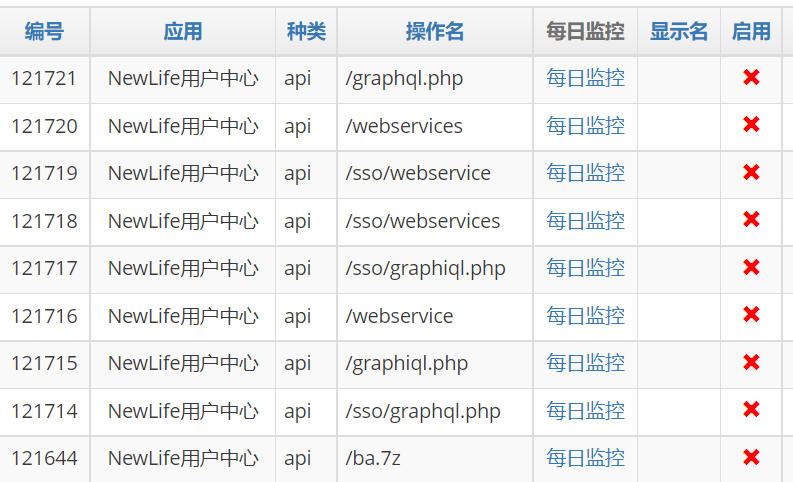
Task: Open 每日监控 link for row 121715
Action: click(x=585, y=363)
